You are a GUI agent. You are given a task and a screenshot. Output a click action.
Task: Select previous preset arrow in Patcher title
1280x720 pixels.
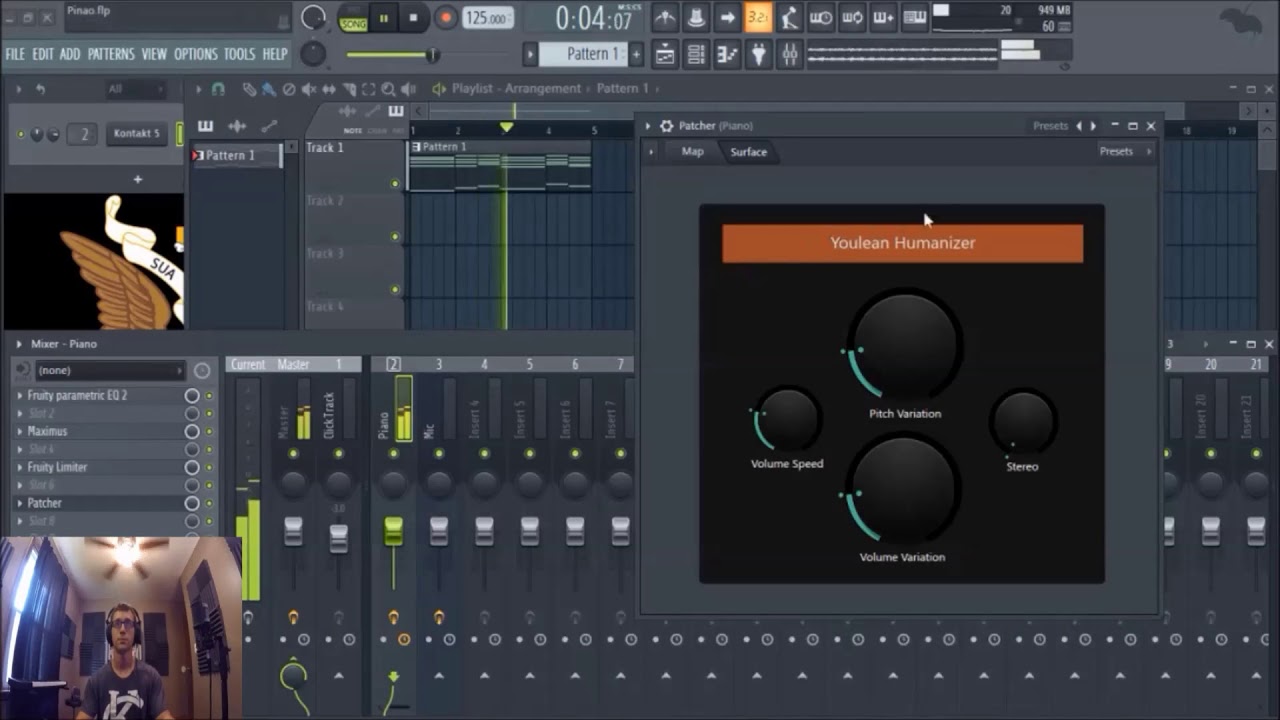point(1078,126)
